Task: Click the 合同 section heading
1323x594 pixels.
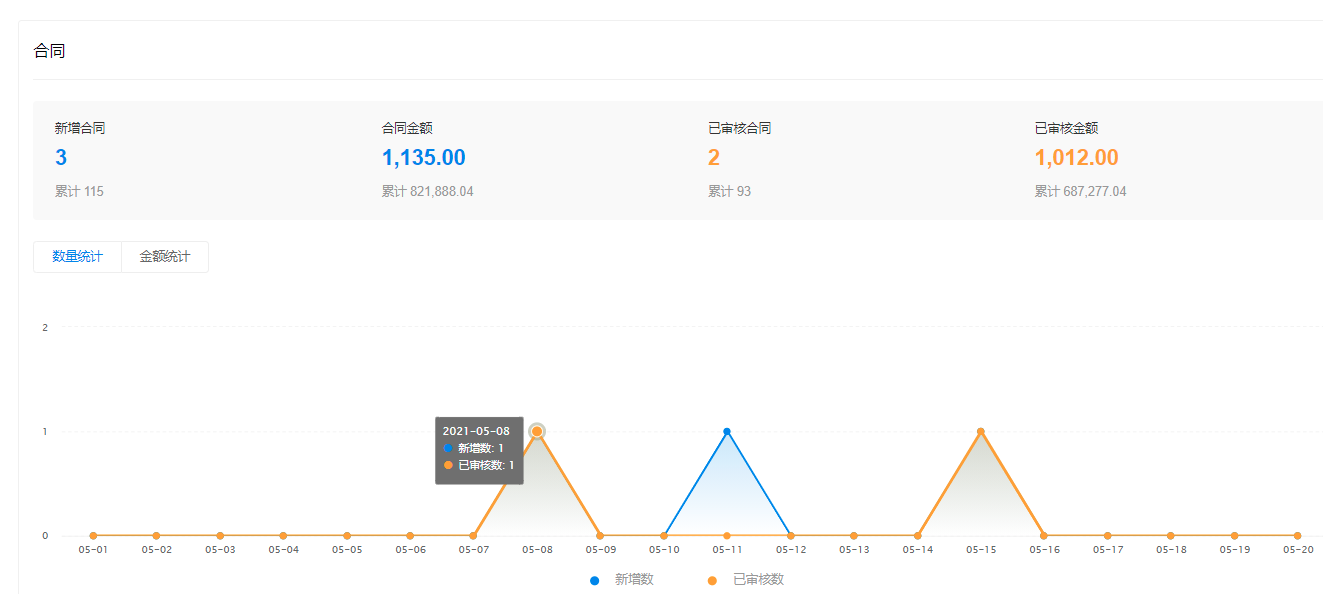Action: (49, 51)
